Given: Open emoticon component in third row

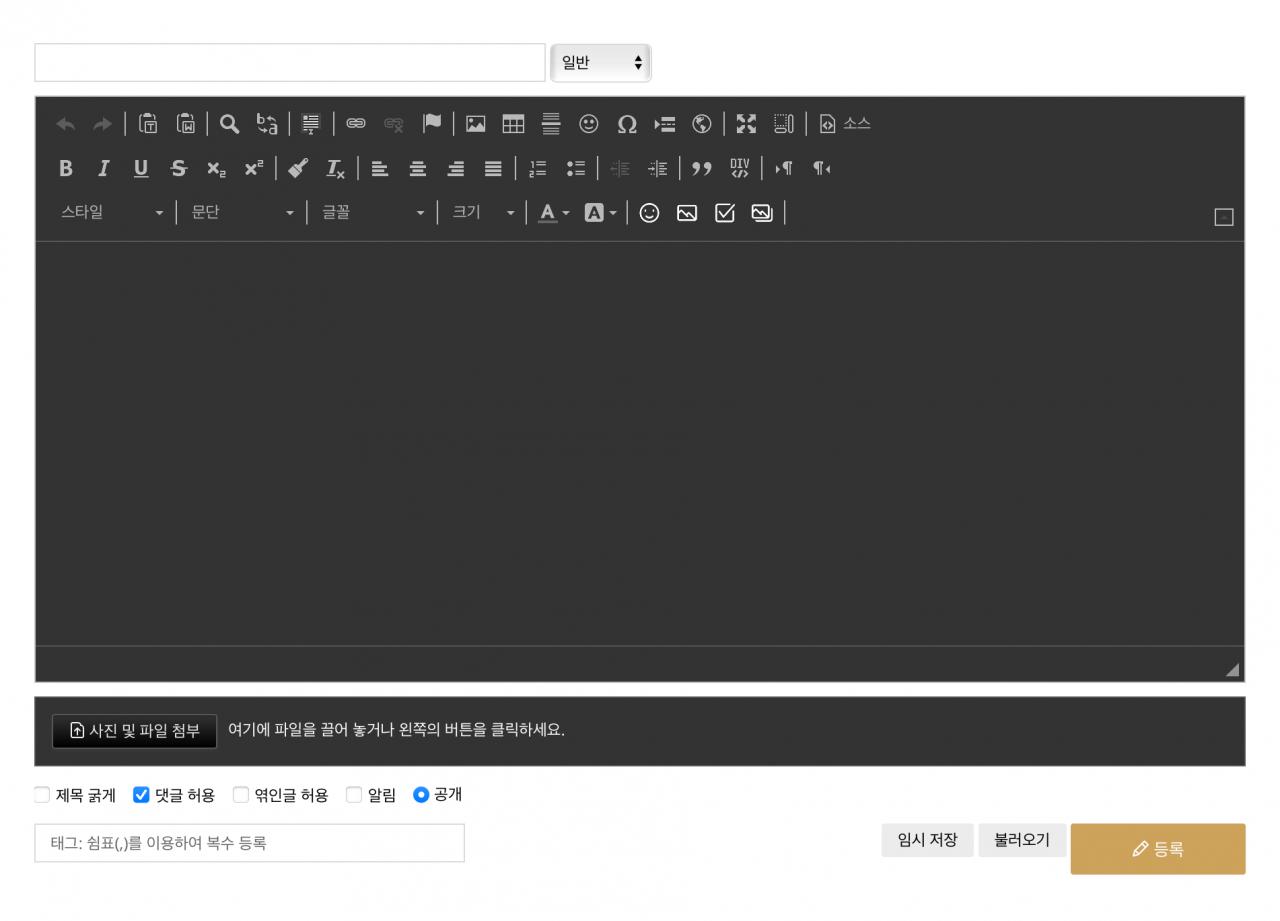Looking at the screenshot, I should coord(649,212).
